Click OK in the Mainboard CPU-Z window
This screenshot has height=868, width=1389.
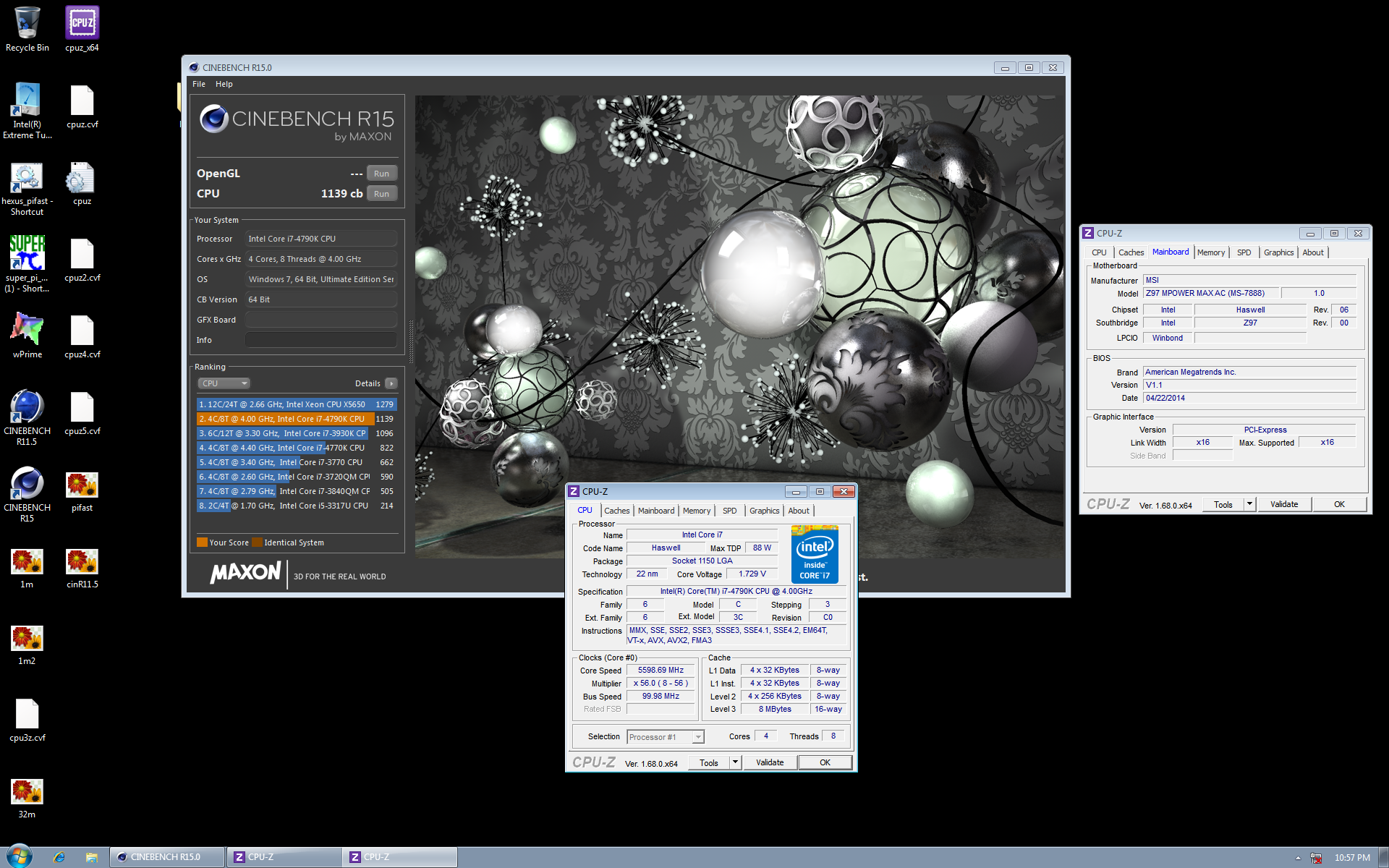pos(1339,504)
